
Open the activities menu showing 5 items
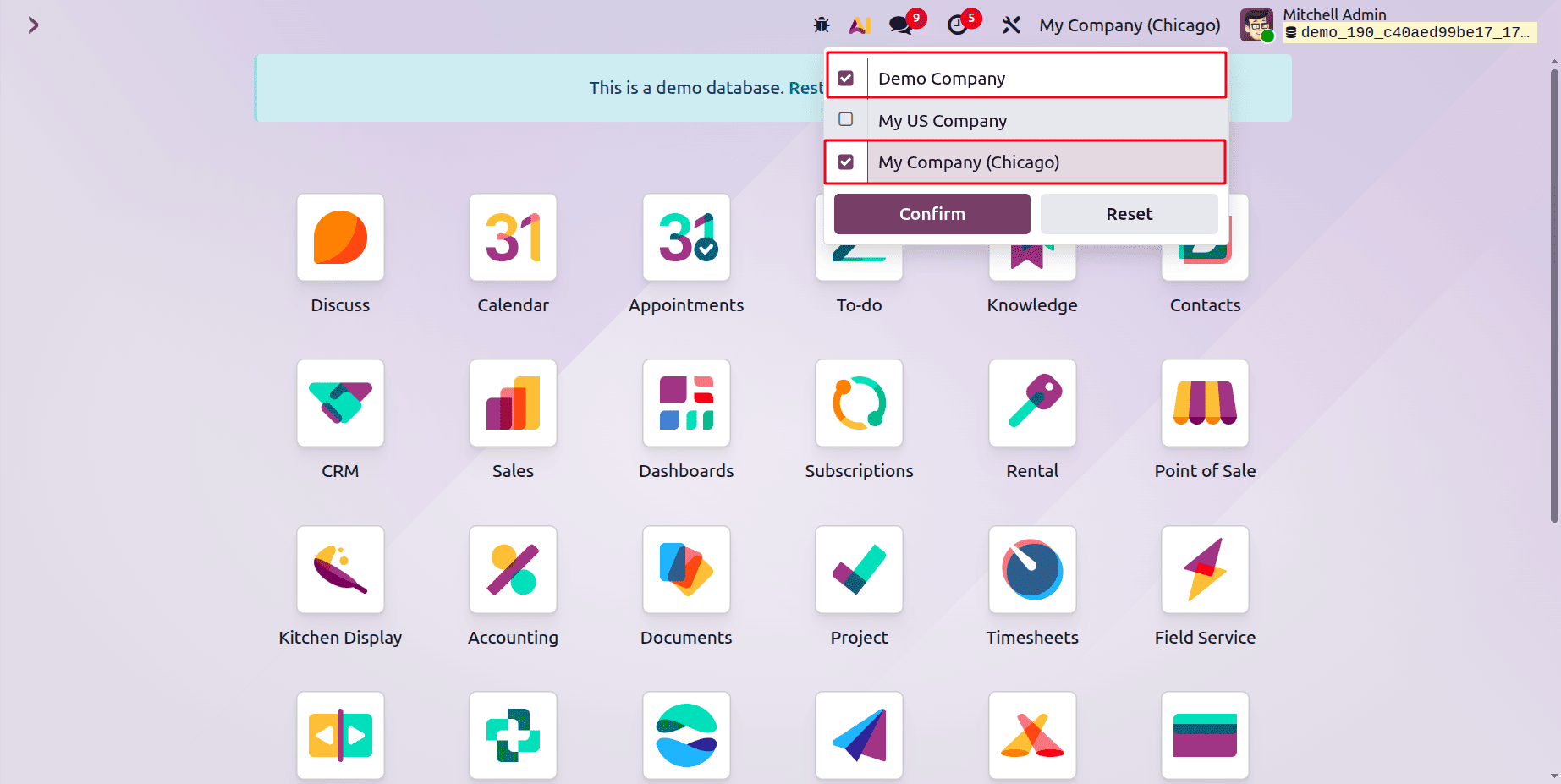[x=957, y=25]
